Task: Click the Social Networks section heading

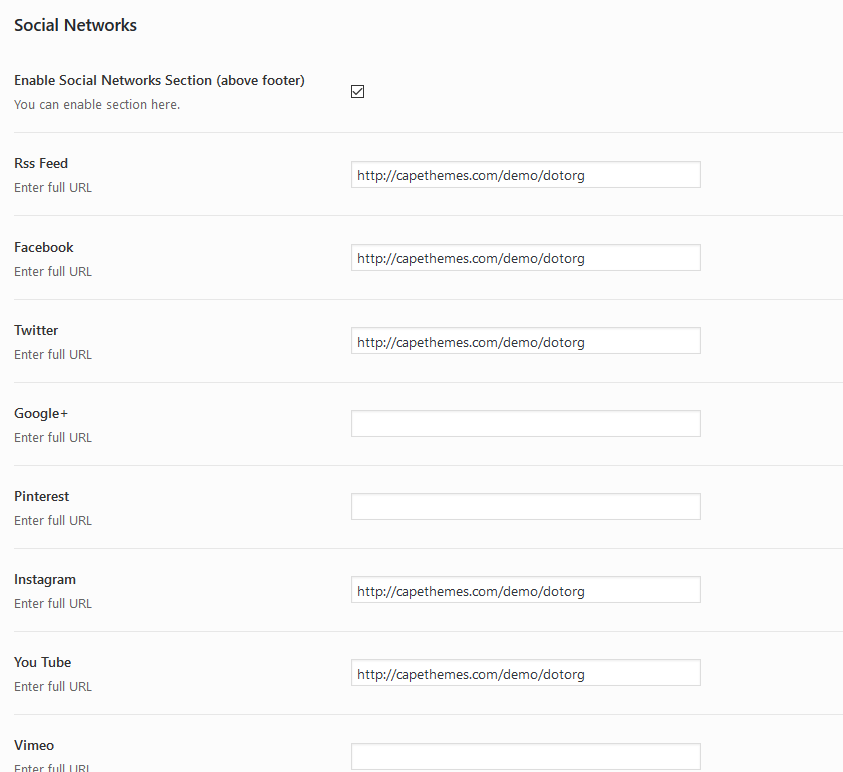Action: (x=75, y=26)
